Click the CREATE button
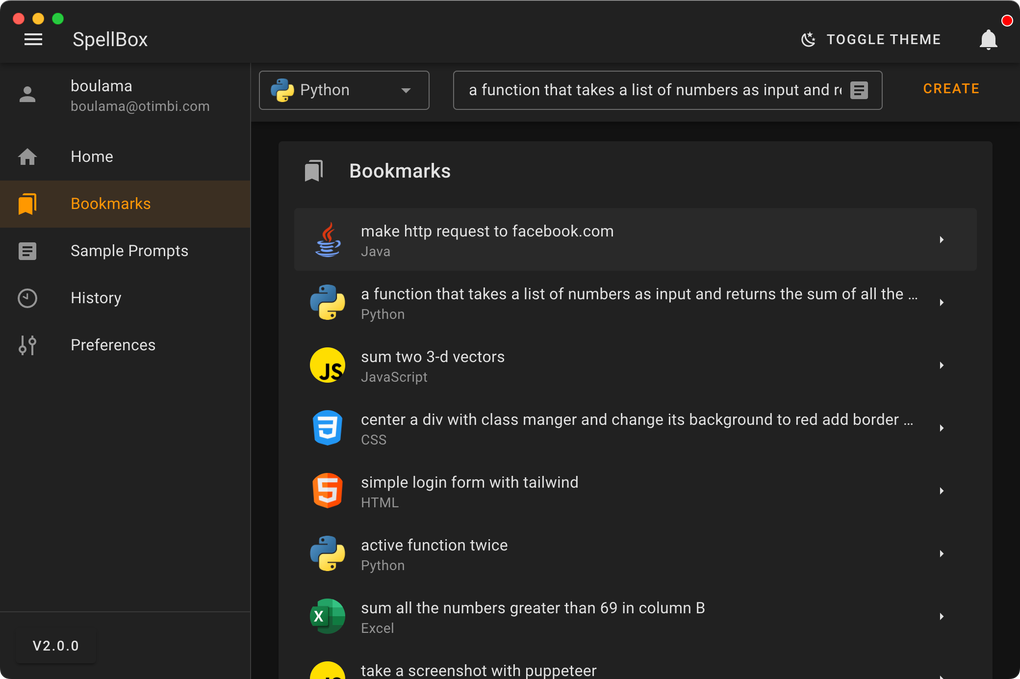The width and height of the screenshot is (1020, 679). coord(951,89)
